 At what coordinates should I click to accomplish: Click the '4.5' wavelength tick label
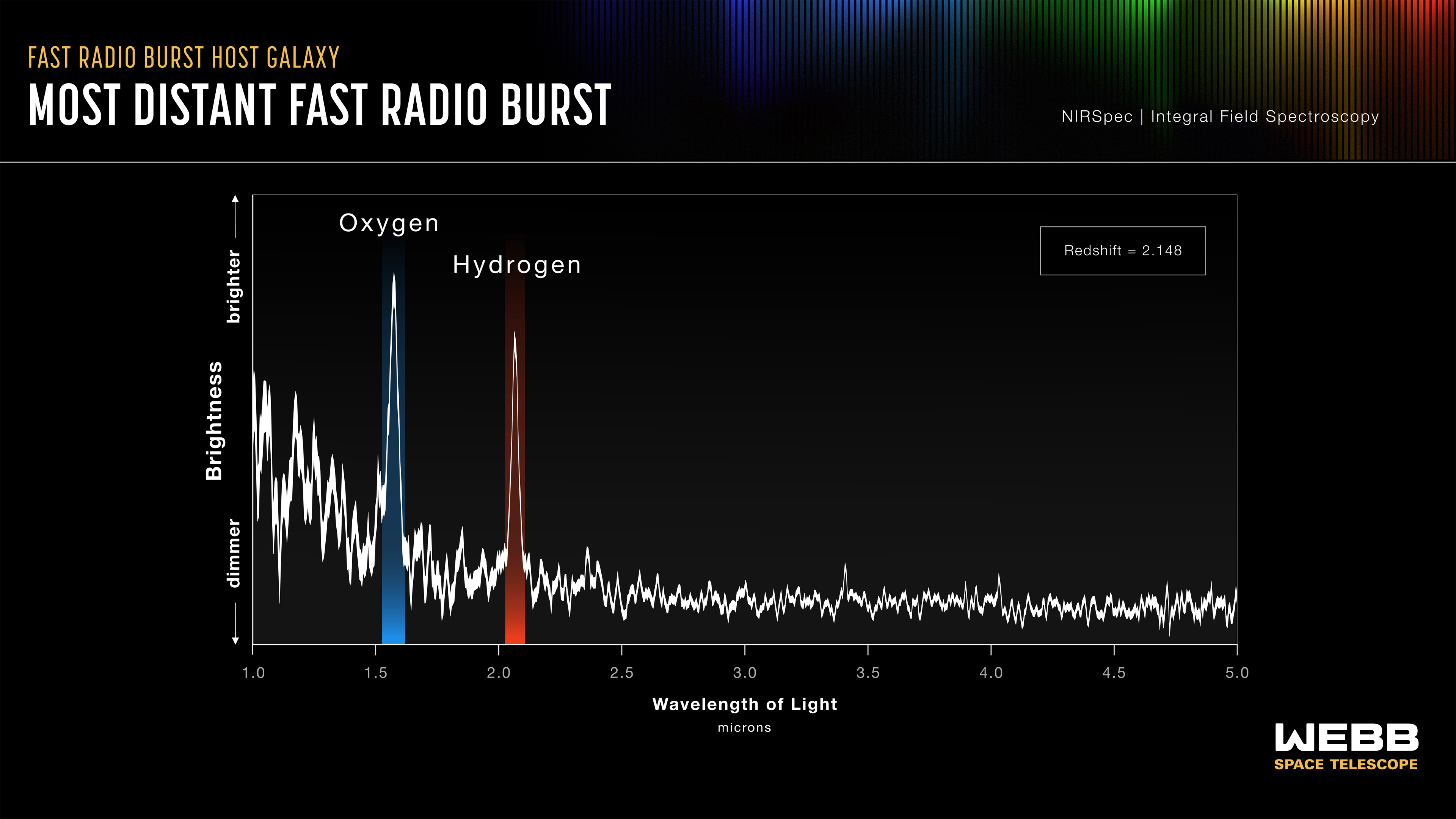click(1114, 673)
